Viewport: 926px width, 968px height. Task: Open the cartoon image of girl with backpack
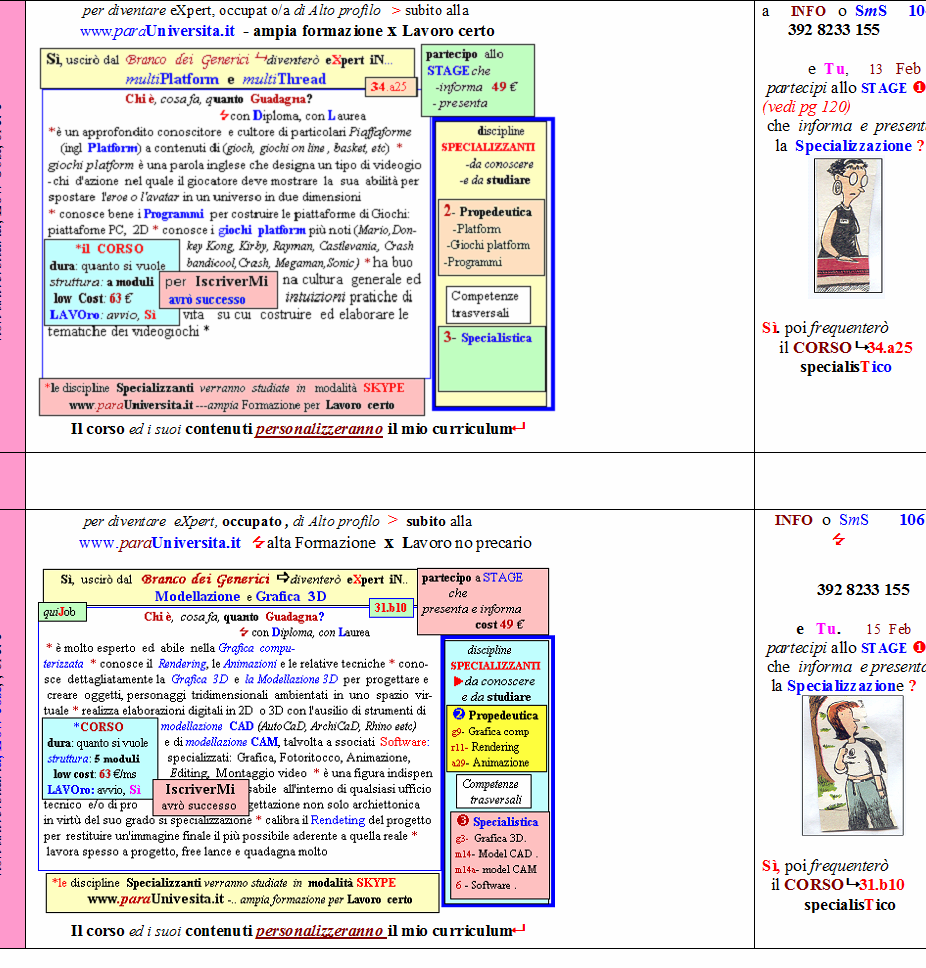853,766
